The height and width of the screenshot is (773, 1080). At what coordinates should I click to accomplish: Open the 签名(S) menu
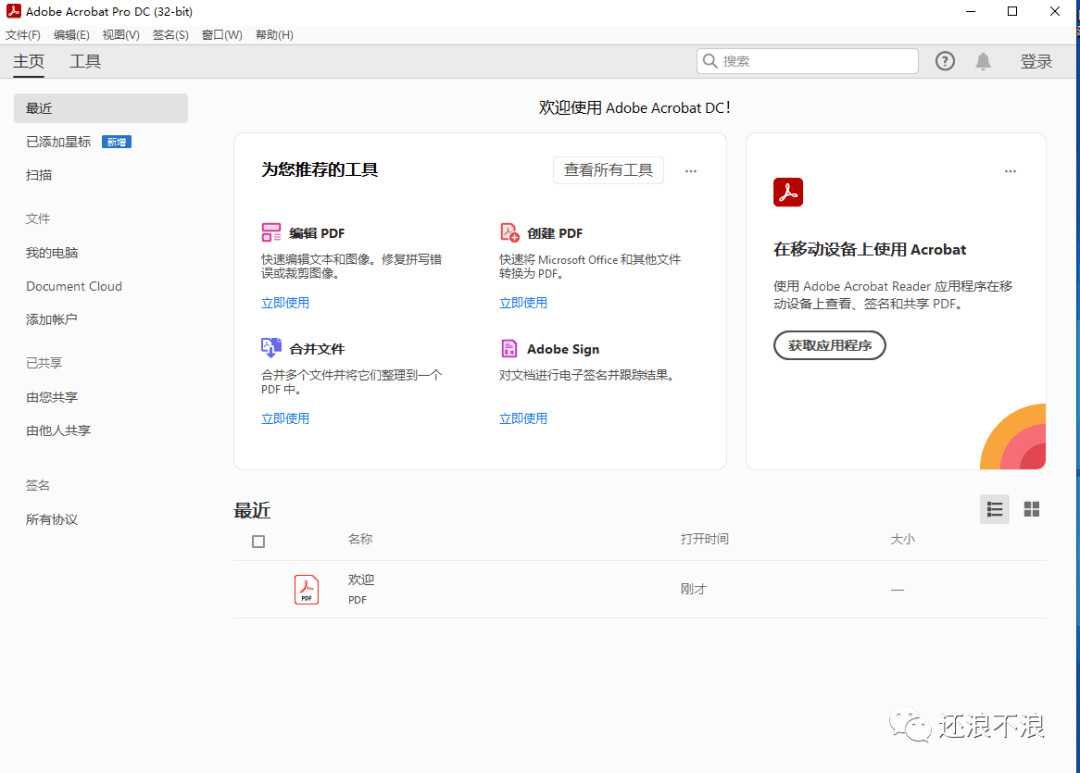[x=171, y=34]
